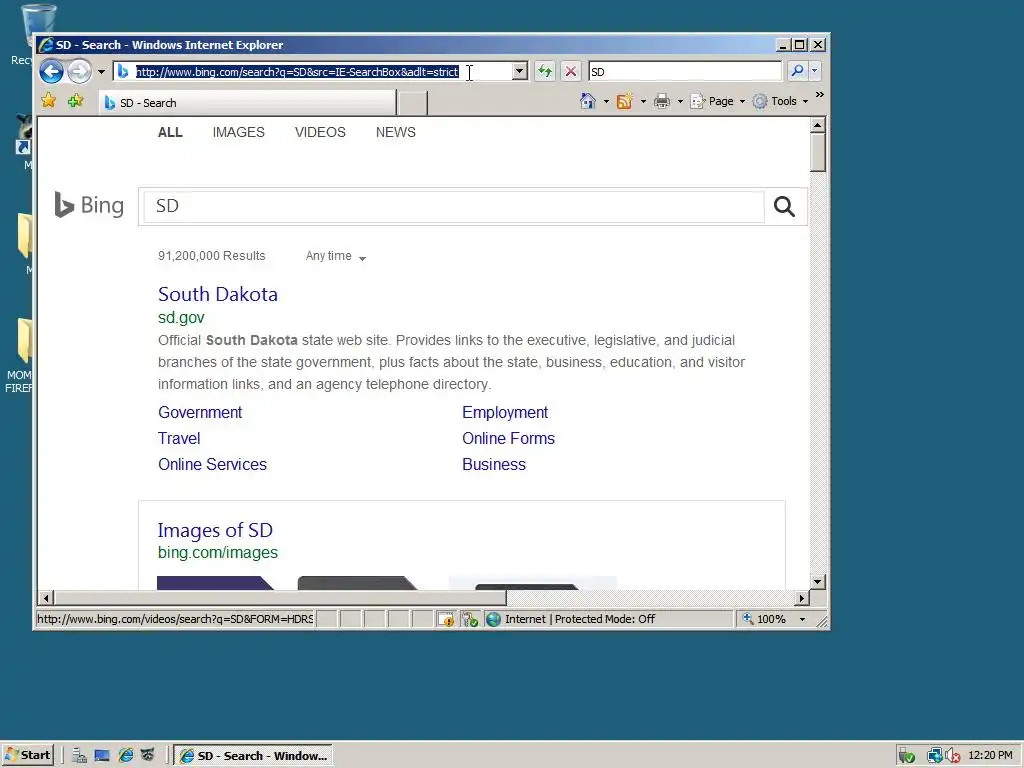Image resolution: width=1024 pixels, height=768 pixels.
Task: Launch Internet Explorer from Quick Launch
Action: 125,756
